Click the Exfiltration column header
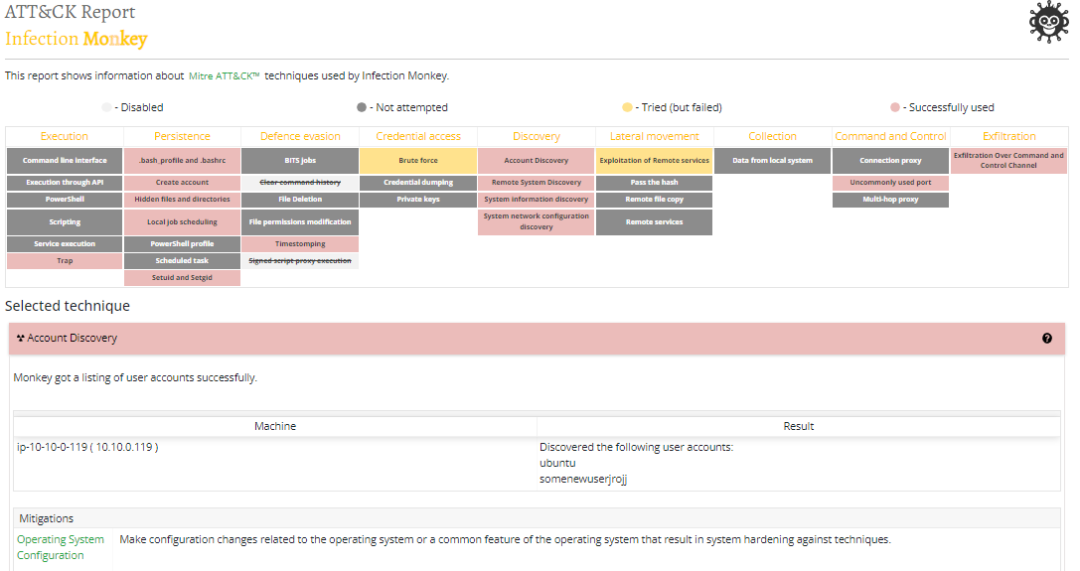 pyautogui.click(x=1009, y=136)
